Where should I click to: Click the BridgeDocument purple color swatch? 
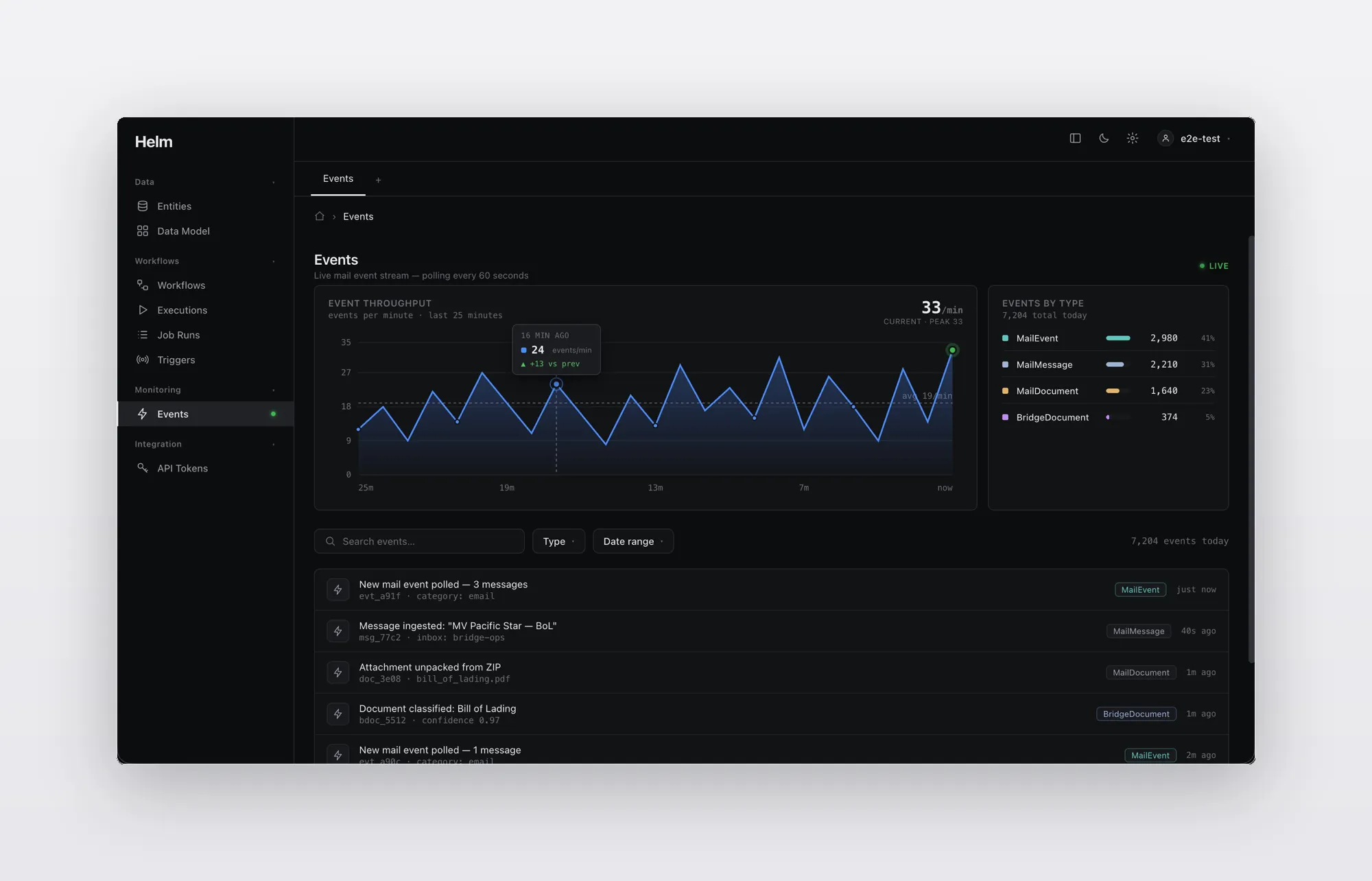[x=1006, y=417]
